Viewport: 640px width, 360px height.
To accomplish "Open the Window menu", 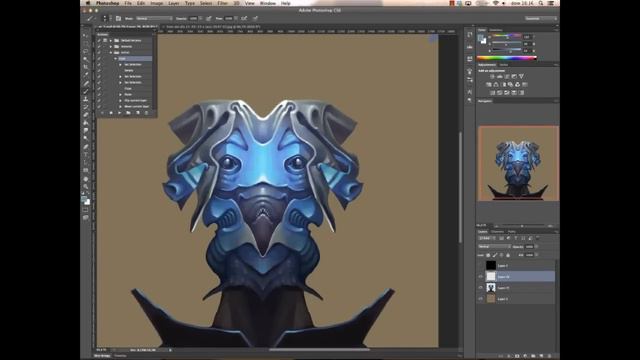I will [x=268, y=3].
